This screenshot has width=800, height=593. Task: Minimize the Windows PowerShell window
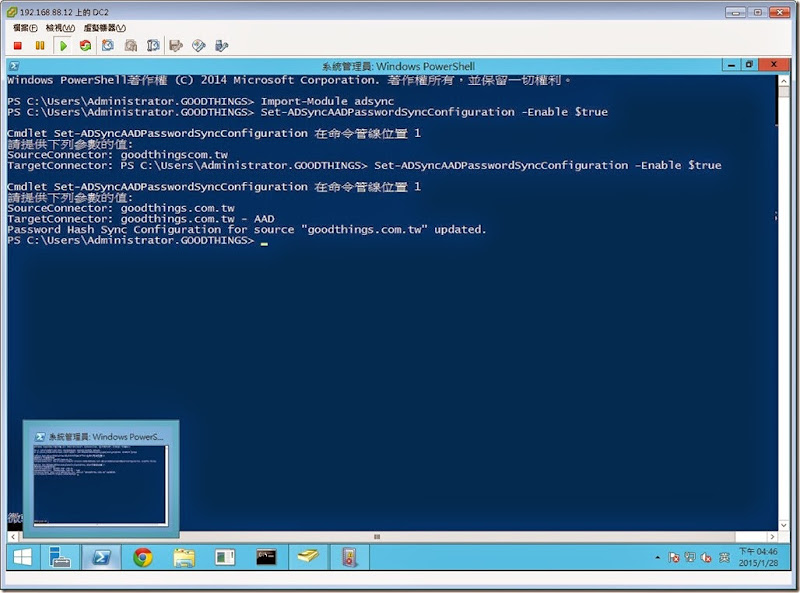(x=731, y=65)
